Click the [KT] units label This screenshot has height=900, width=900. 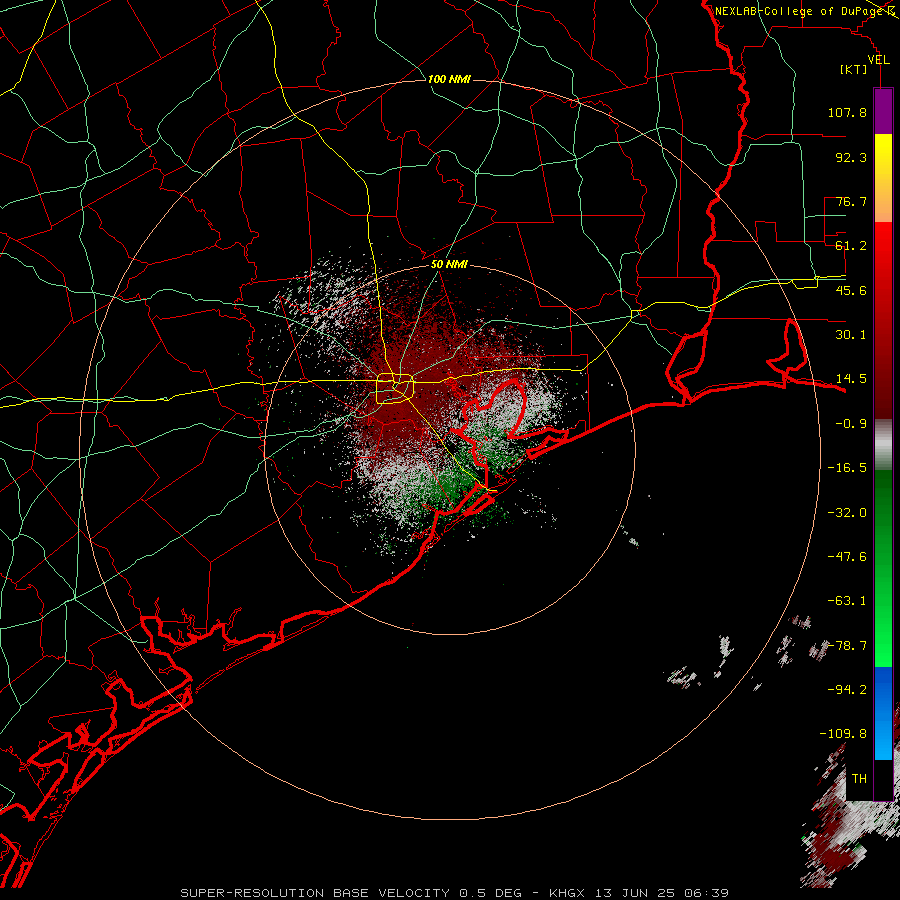854,69
